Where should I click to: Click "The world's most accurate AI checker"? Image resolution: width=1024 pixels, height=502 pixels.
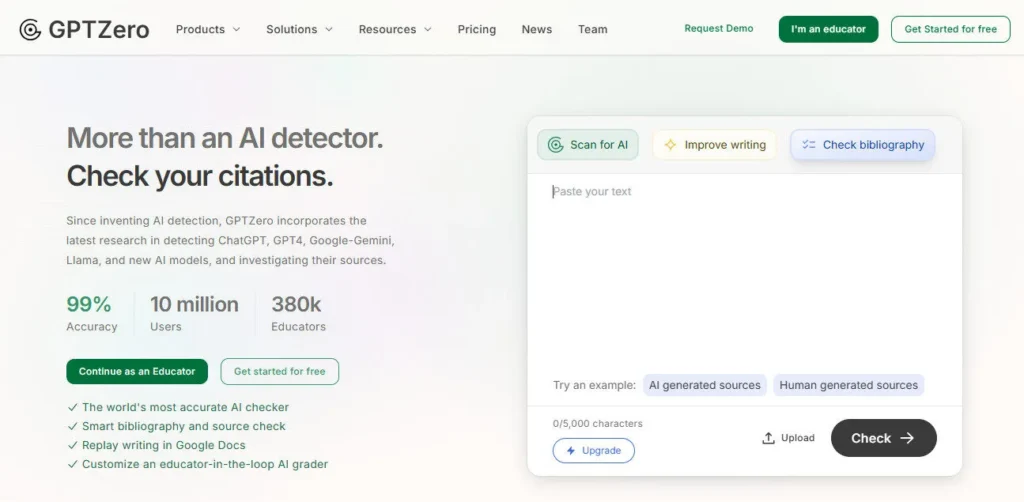coord(185,407)
